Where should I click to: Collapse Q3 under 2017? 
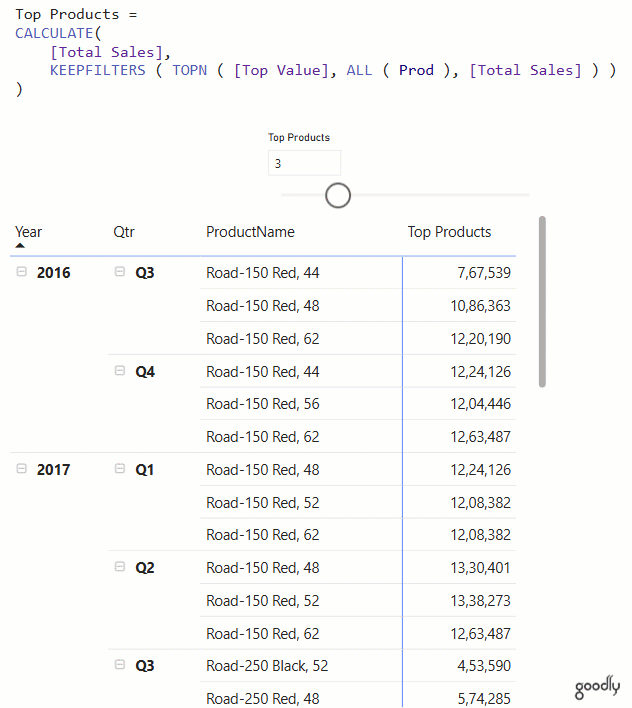120,665
